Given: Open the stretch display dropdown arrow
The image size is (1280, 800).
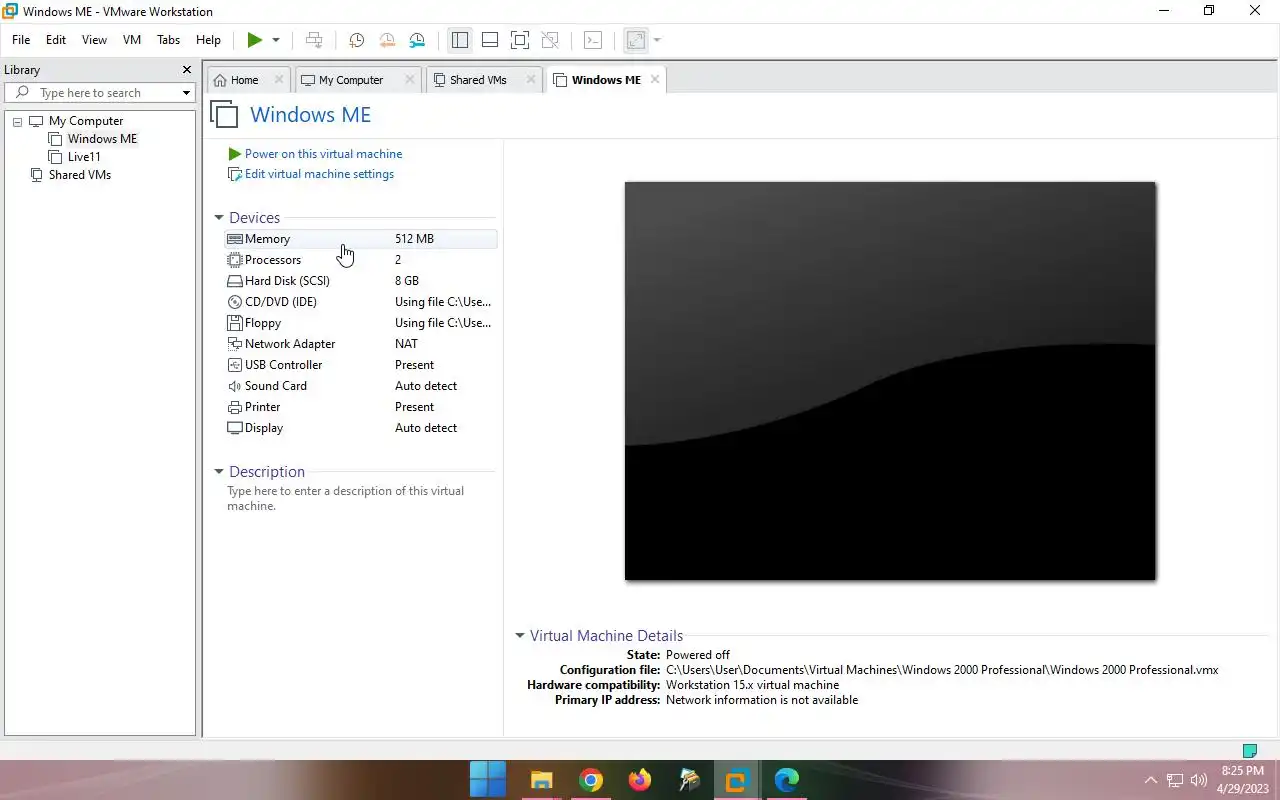Looking at the screenshot, I should 657,40.
